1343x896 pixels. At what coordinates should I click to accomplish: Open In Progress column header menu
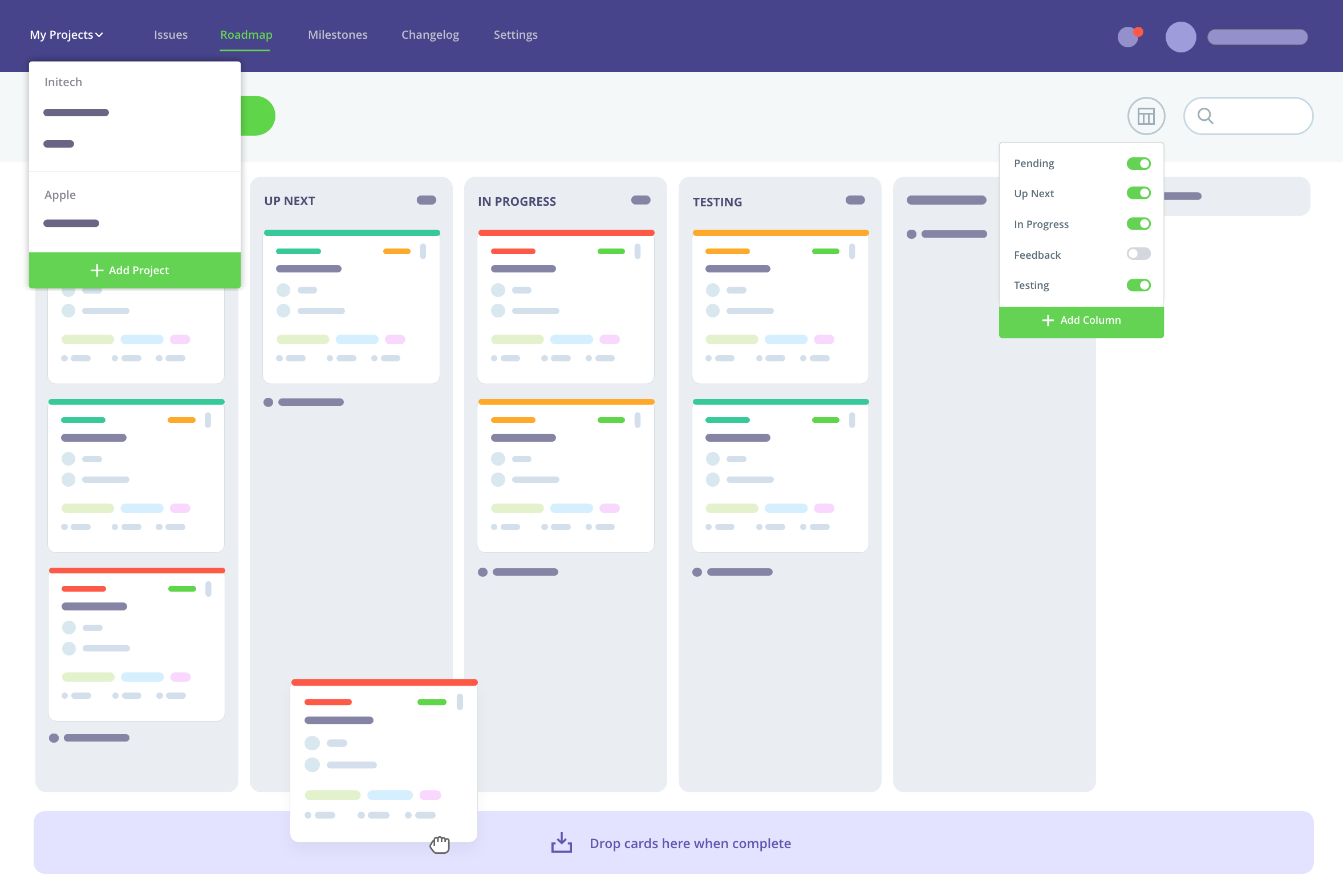[x=641, y=201]
